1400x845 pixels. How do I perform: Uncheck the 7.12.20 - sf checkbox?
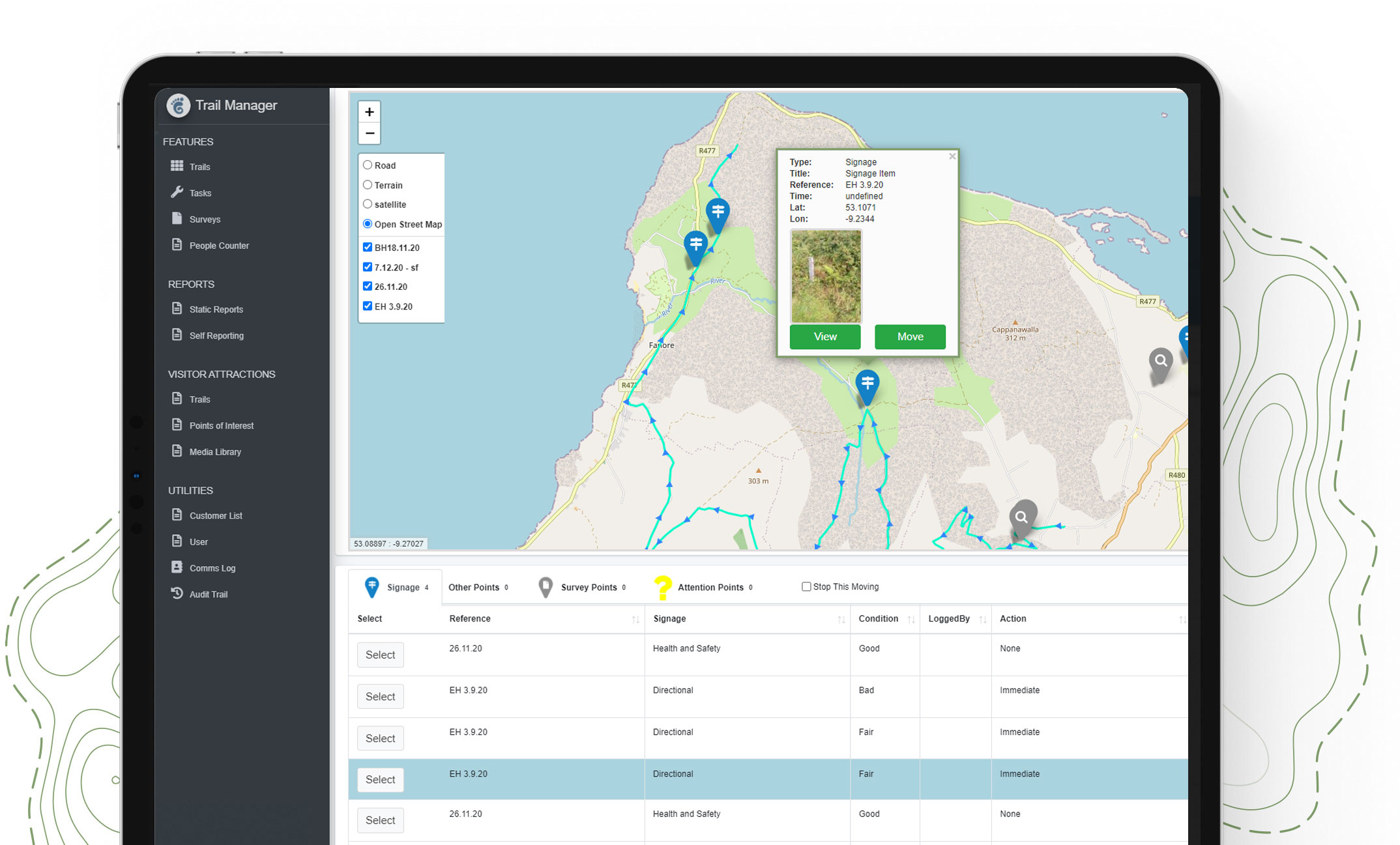(x=368, y=267)
